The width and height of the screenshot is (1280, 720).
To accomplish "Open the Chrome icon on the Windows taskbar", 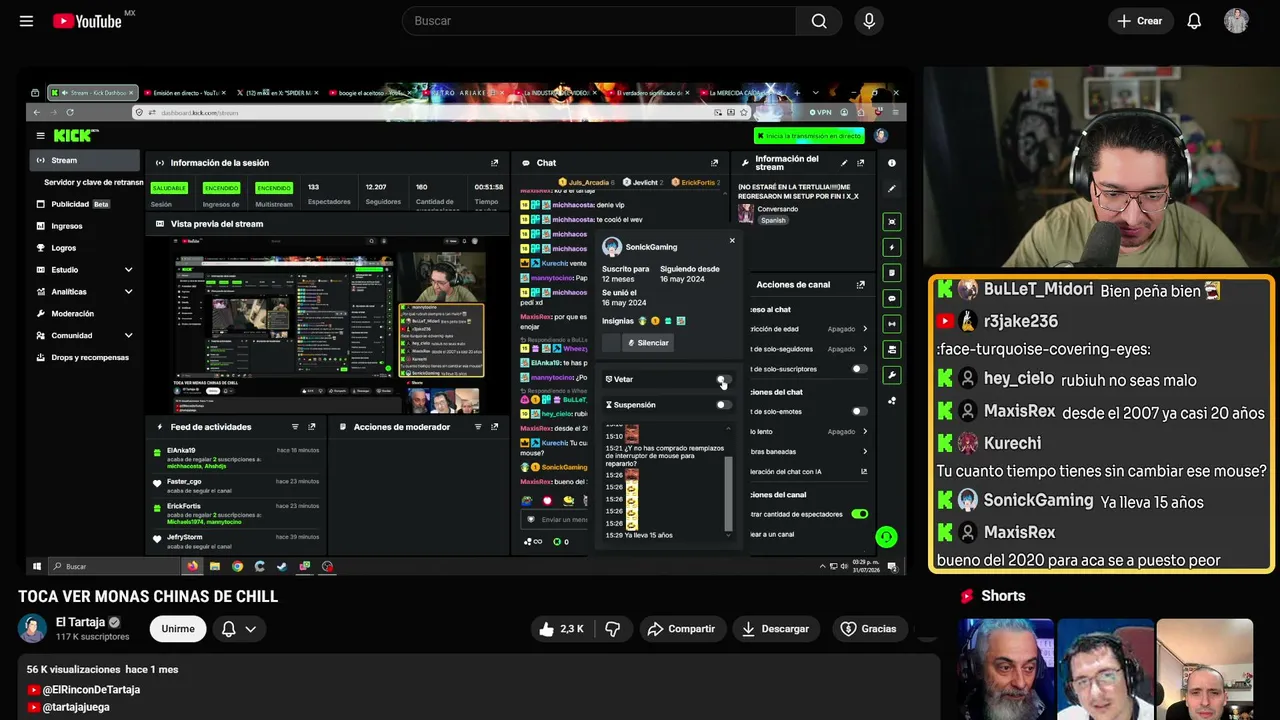I will tap(237, 566).
